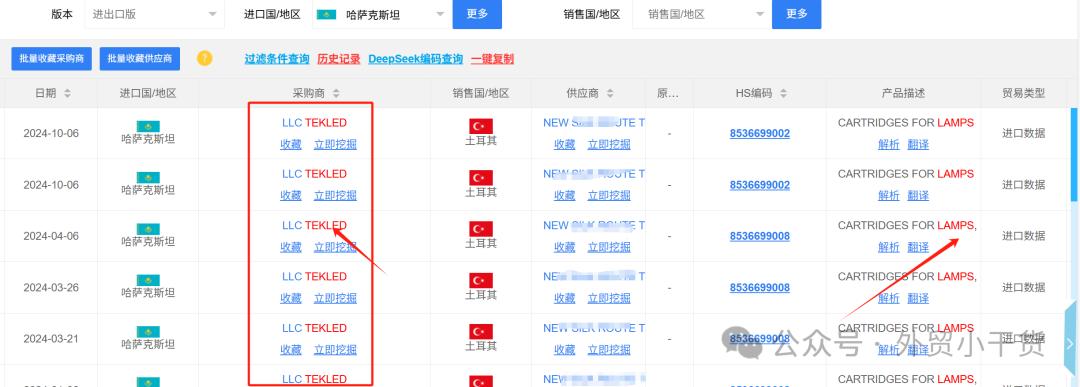This screenshot has width=1080, height=387.
Task: Click 一键复制 link
Action: (x=492, y=59)
